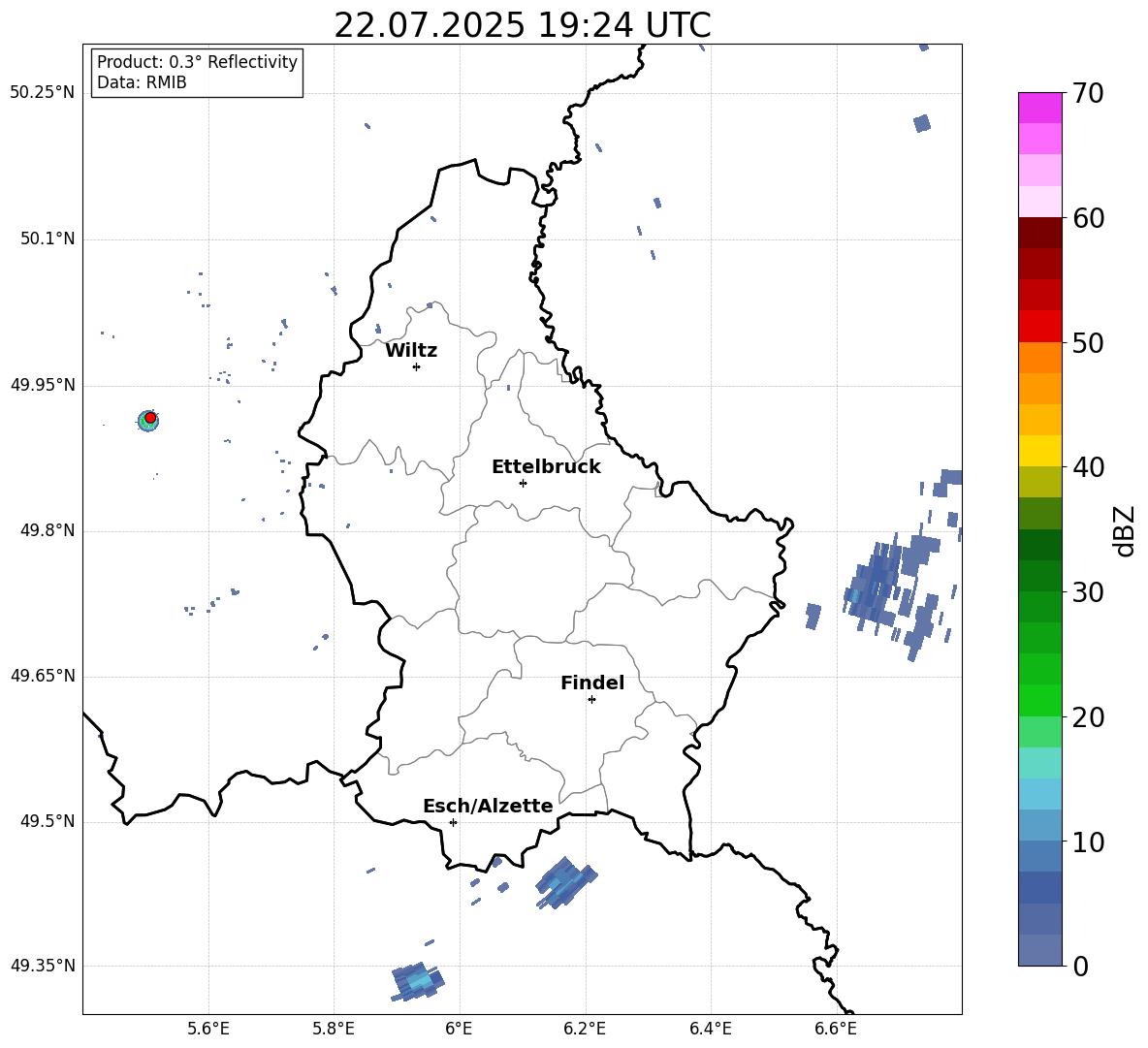Click the colorbar value 60

(1088, 218)
